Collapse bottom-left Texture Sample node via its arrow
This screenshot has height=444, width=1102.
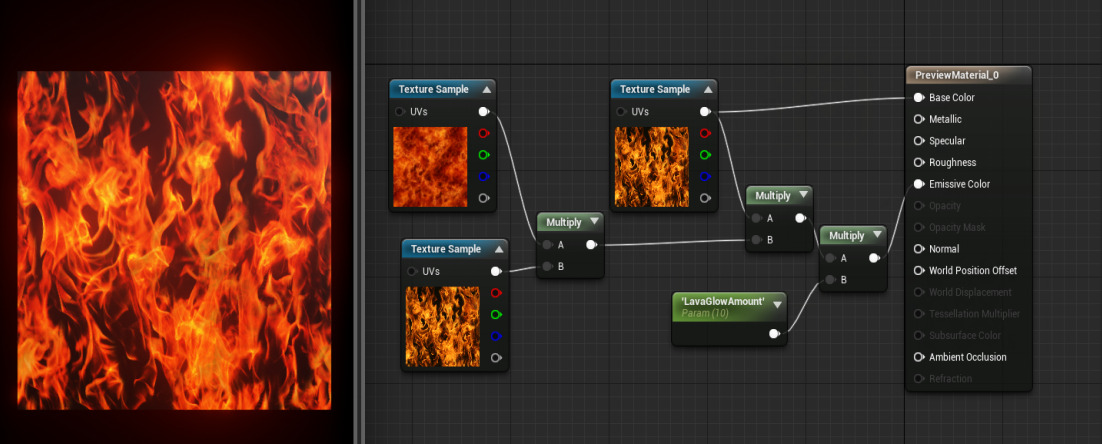coord(498,249)
